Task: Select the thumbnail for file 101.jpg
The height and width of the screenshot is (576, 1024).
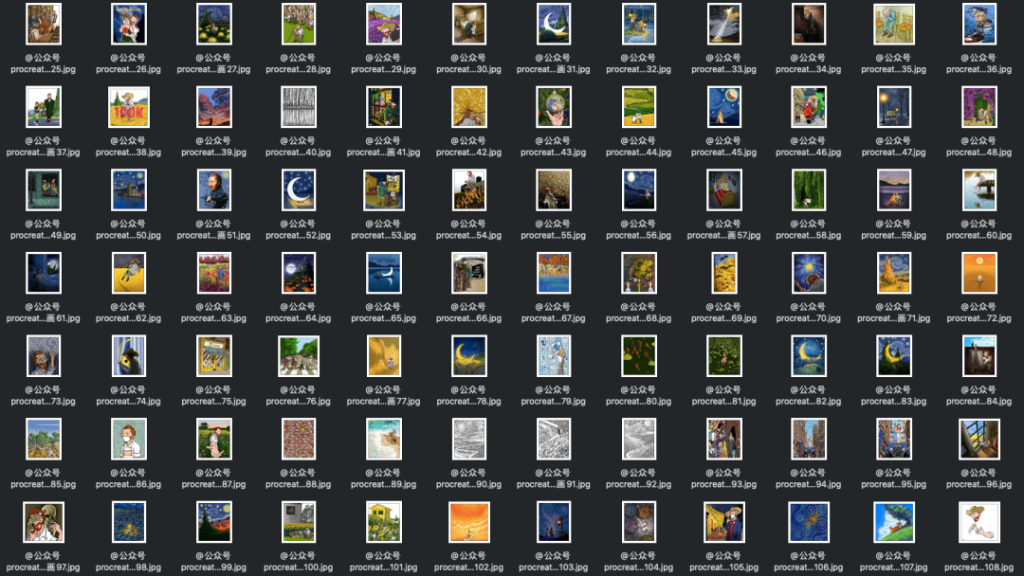Action: coord(383,522)
